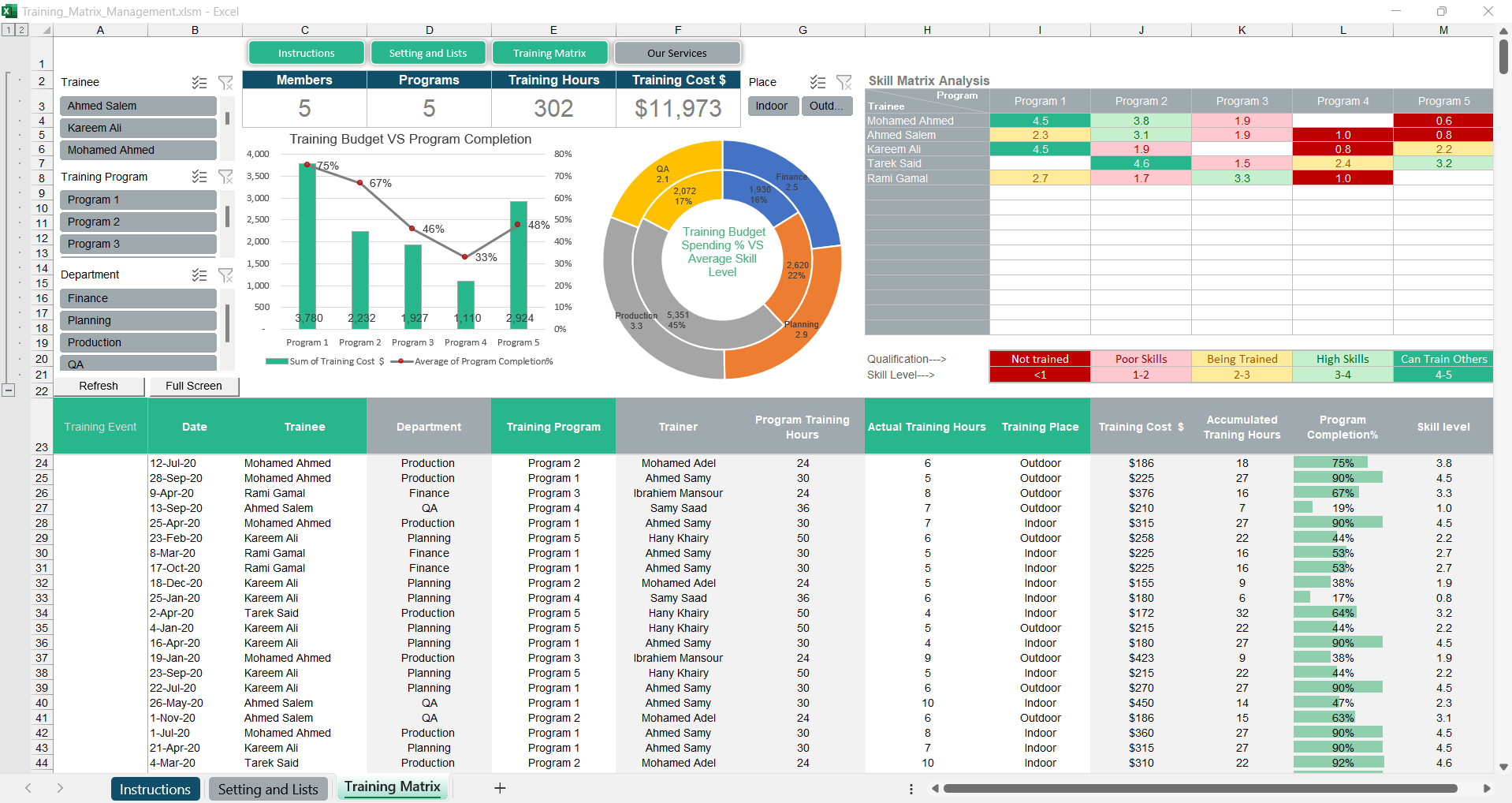The image size is (1512, 803).
Task: Click the Full Screen button
Action: coord(193,386)
